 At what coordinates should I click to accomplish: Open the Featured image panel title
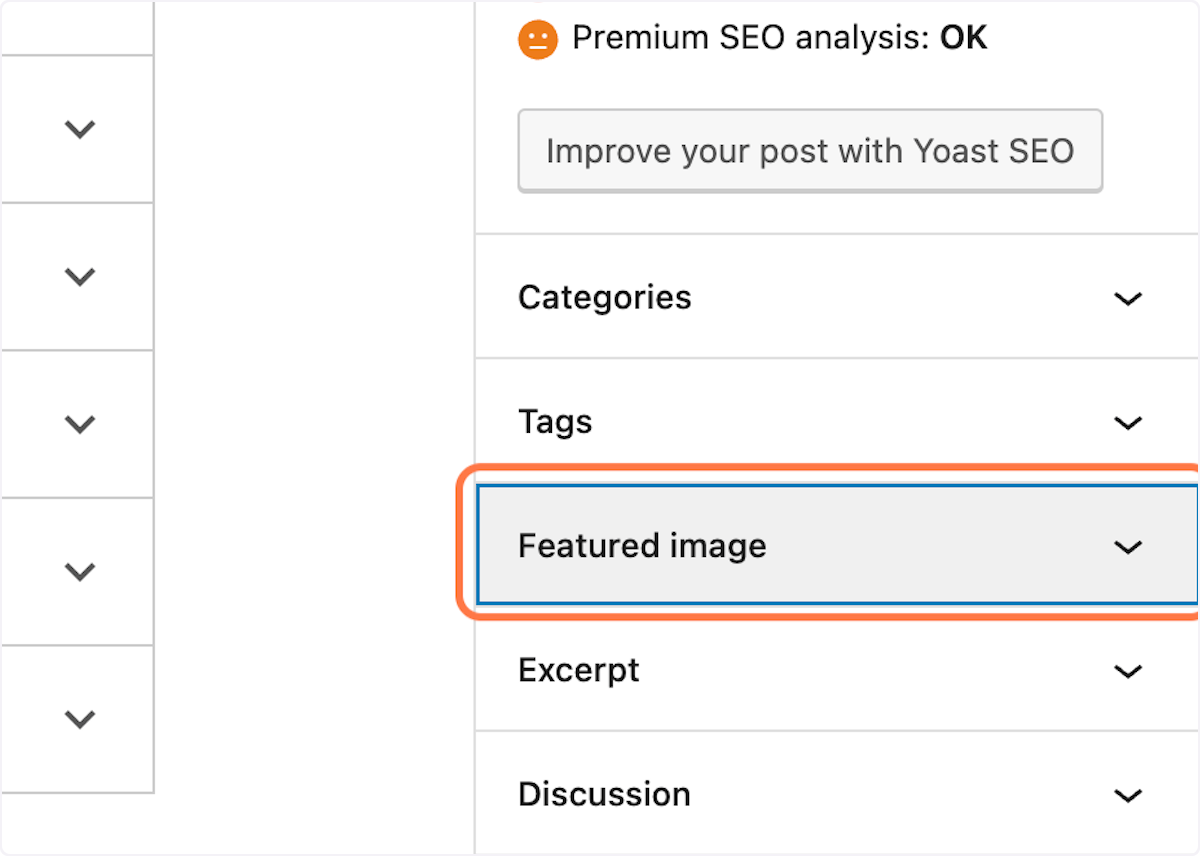(642, 546)
